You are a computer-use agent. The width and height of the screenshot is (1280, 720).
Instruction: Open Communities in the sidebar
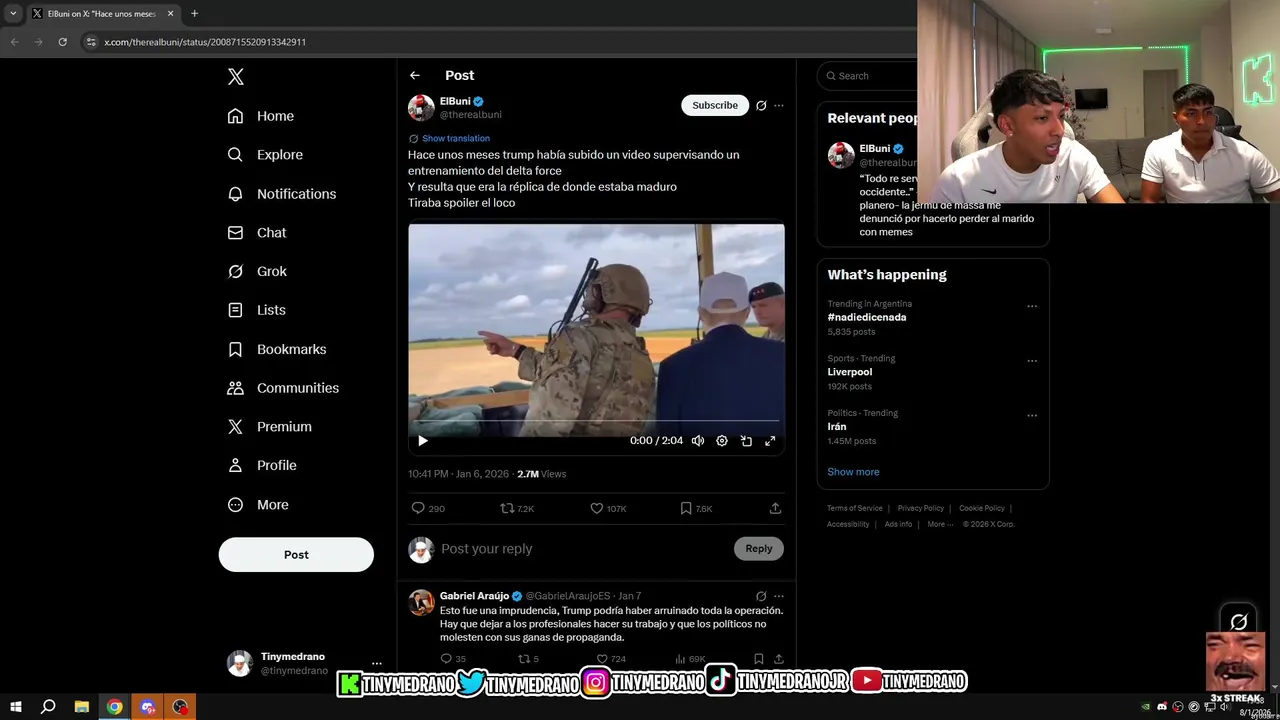pyautogui.click(x=283, y=388)
